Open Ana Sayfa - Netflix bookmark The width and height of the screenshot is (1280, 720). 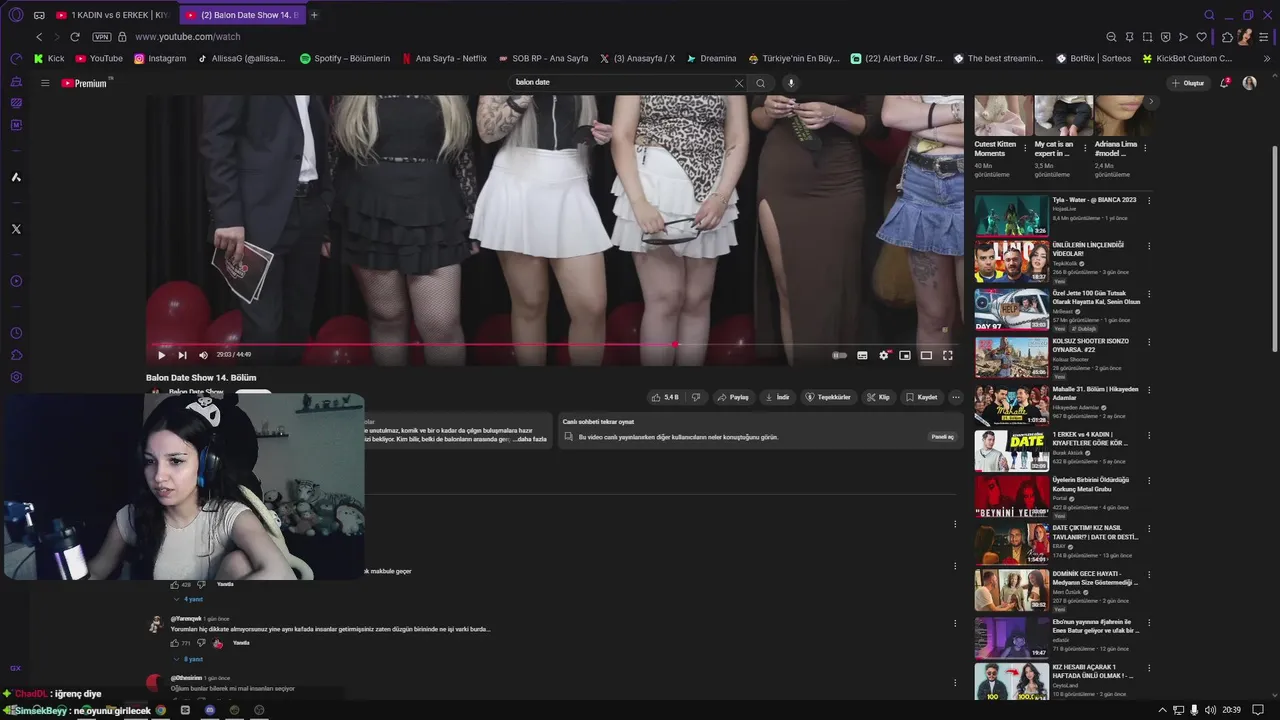[444, 58]
